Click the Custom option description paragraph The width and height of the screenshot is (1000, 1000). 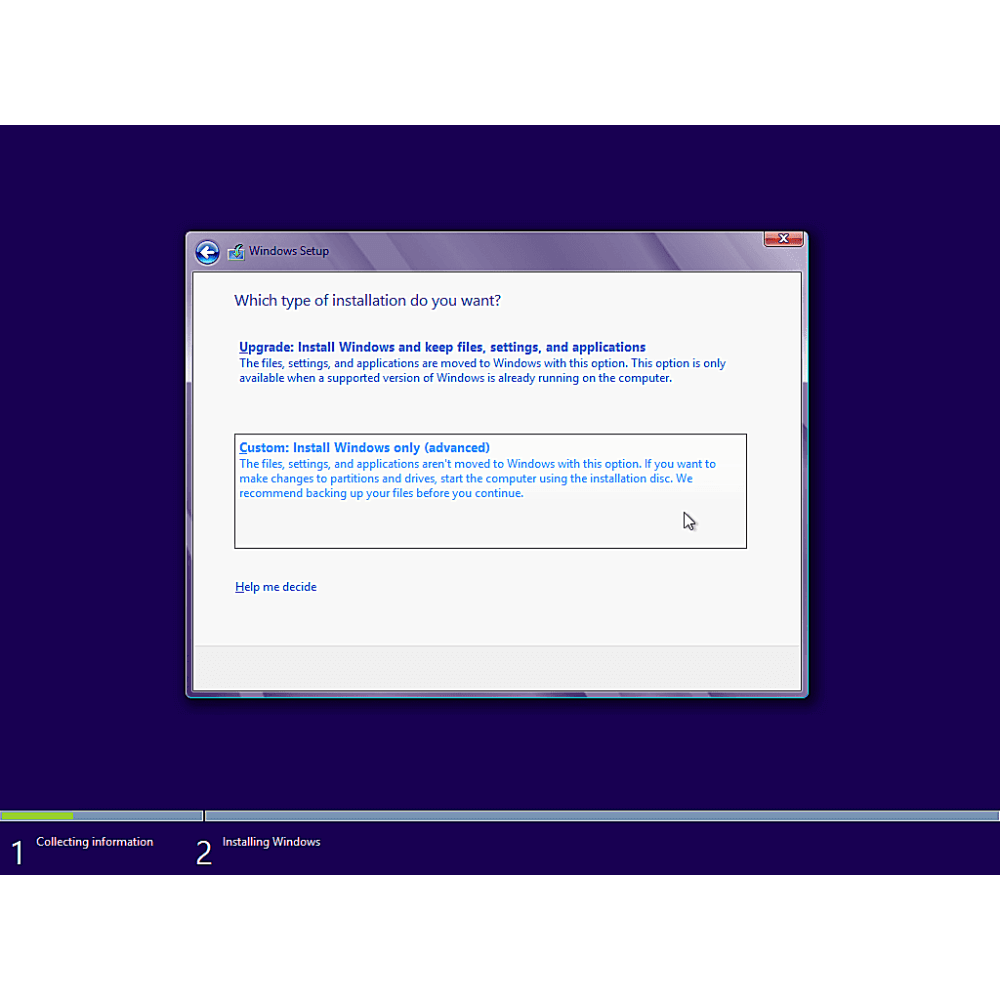point(477,479)
